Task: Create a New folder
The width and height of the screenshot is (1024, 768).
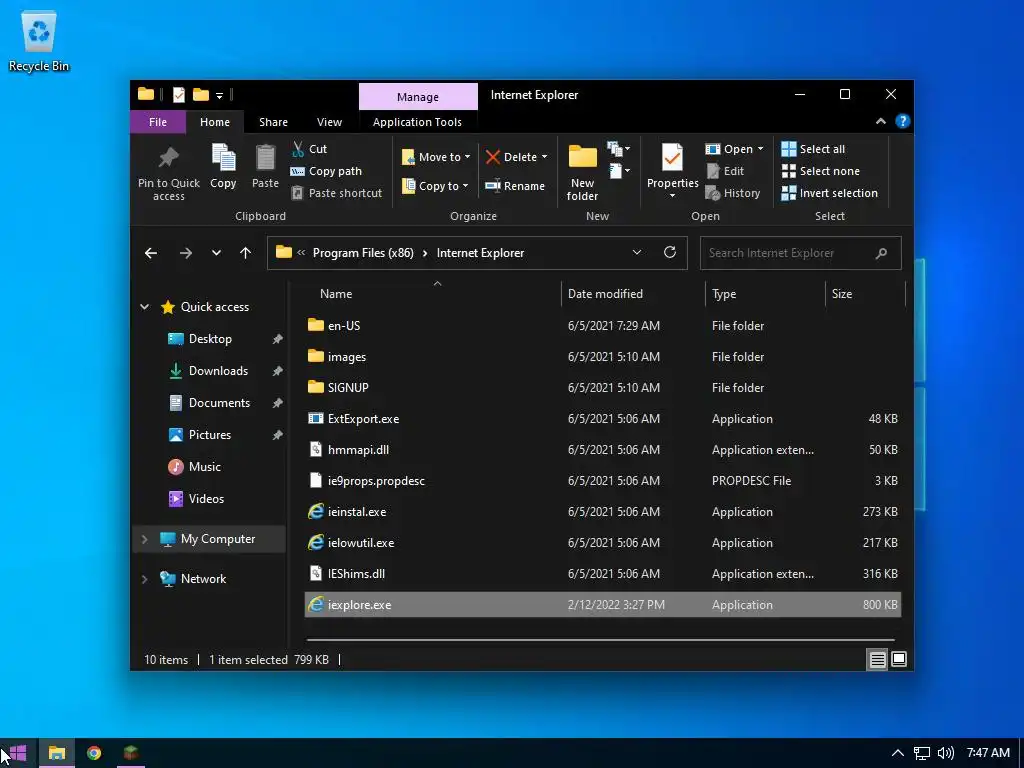Action: [582, 172]
